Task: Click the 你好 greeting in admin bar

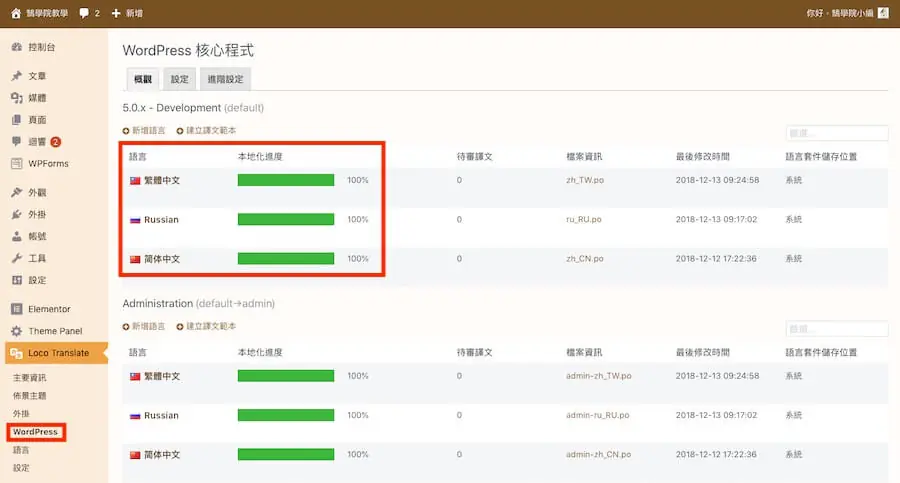Action: click(840, 13)
